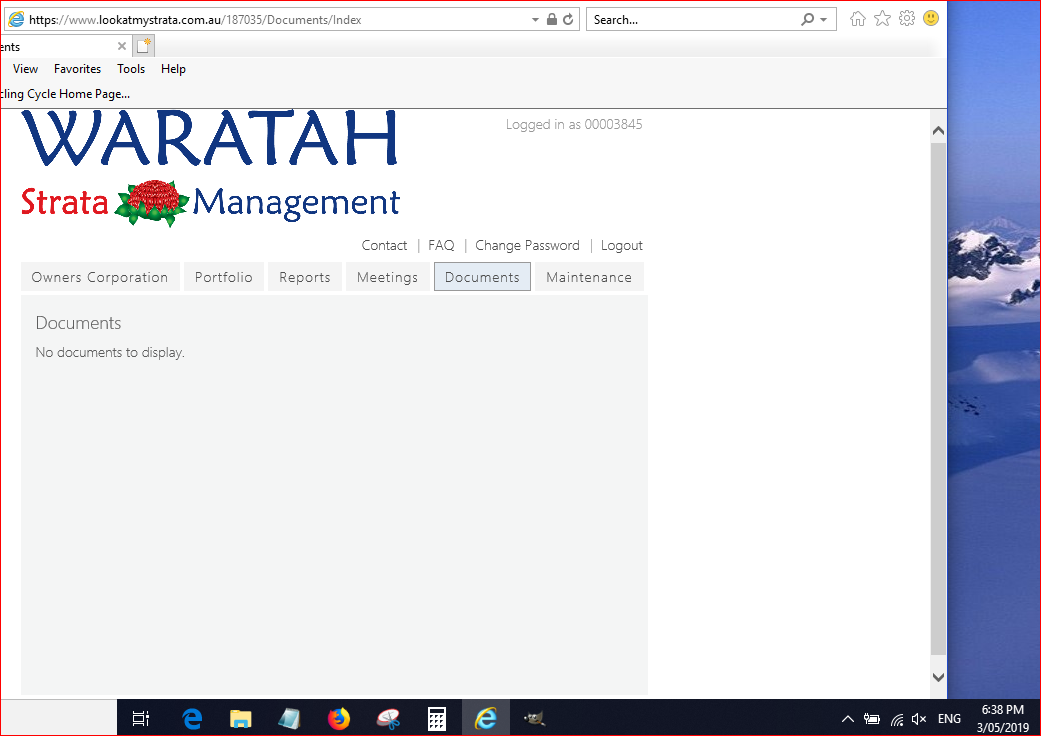The width and height of the screenshot is (1041, 736).
Task: Click the security lock icon in address bar
Action: 552,19
